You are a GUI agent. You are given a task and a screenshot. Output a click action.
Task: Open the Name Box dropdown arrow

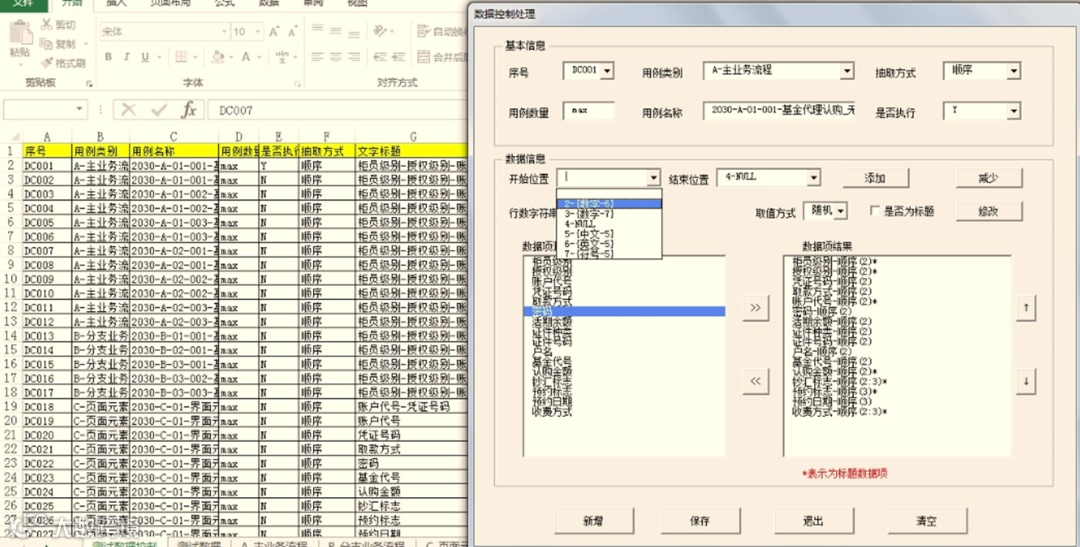[x=80, y=110]
